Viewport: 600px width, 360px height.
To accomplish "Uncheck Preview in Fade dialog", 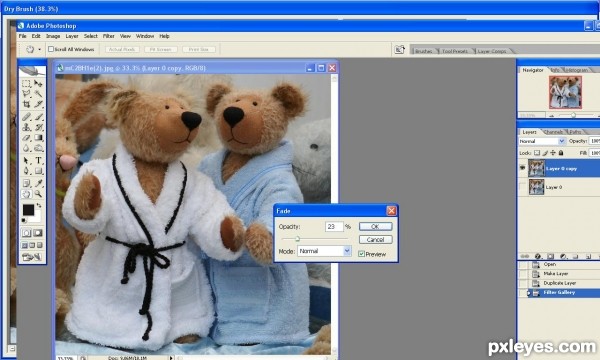I will click(361, 254).
